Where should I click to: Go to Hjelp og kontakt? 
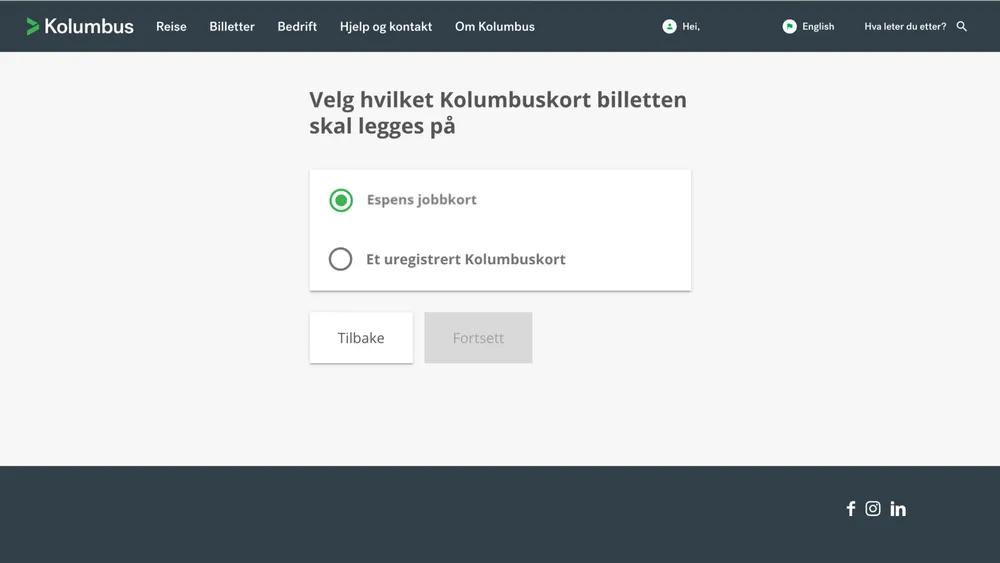pyautogui.click(x=386, y=27)
